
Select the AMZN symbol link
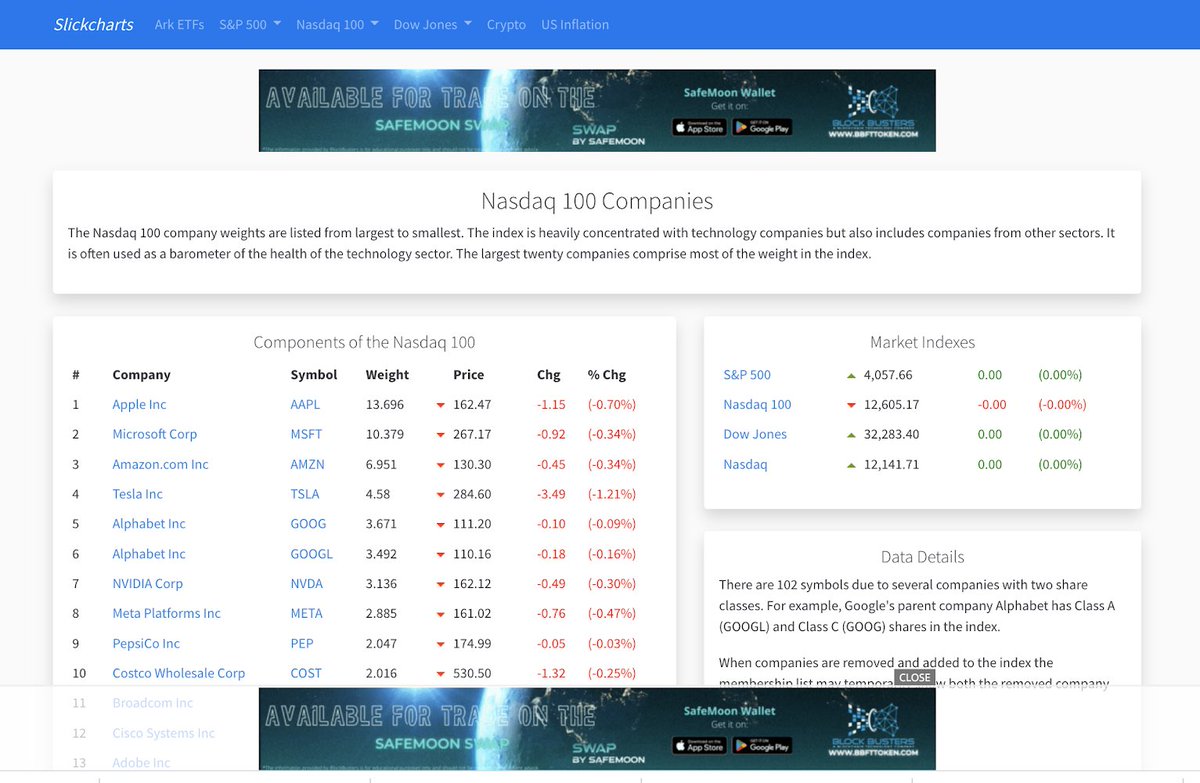coord(307,464)
